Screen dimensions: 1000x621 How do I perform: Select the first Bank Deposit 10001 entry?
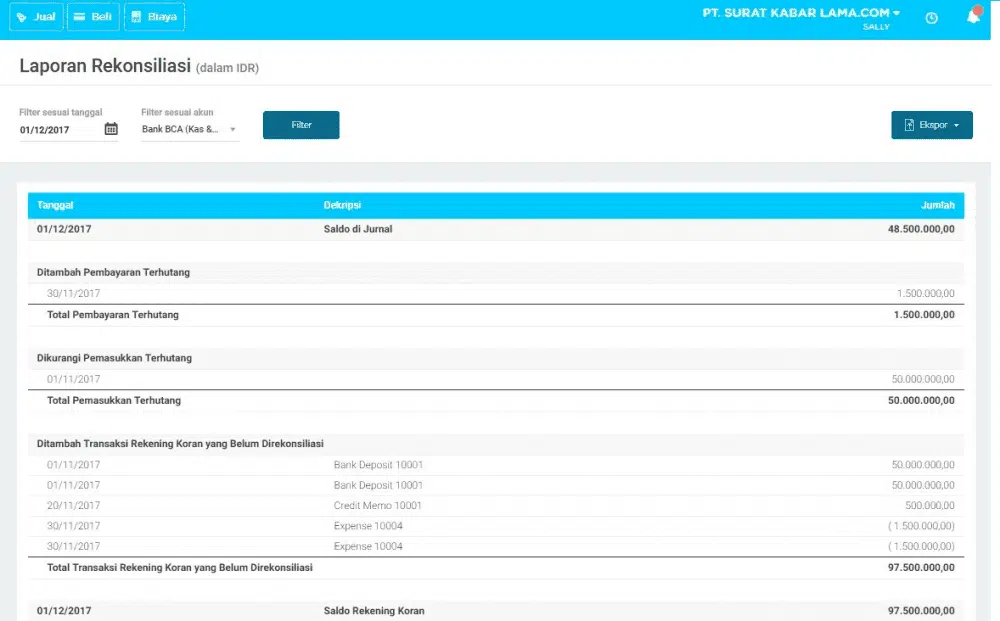click(x=378, y=465)
